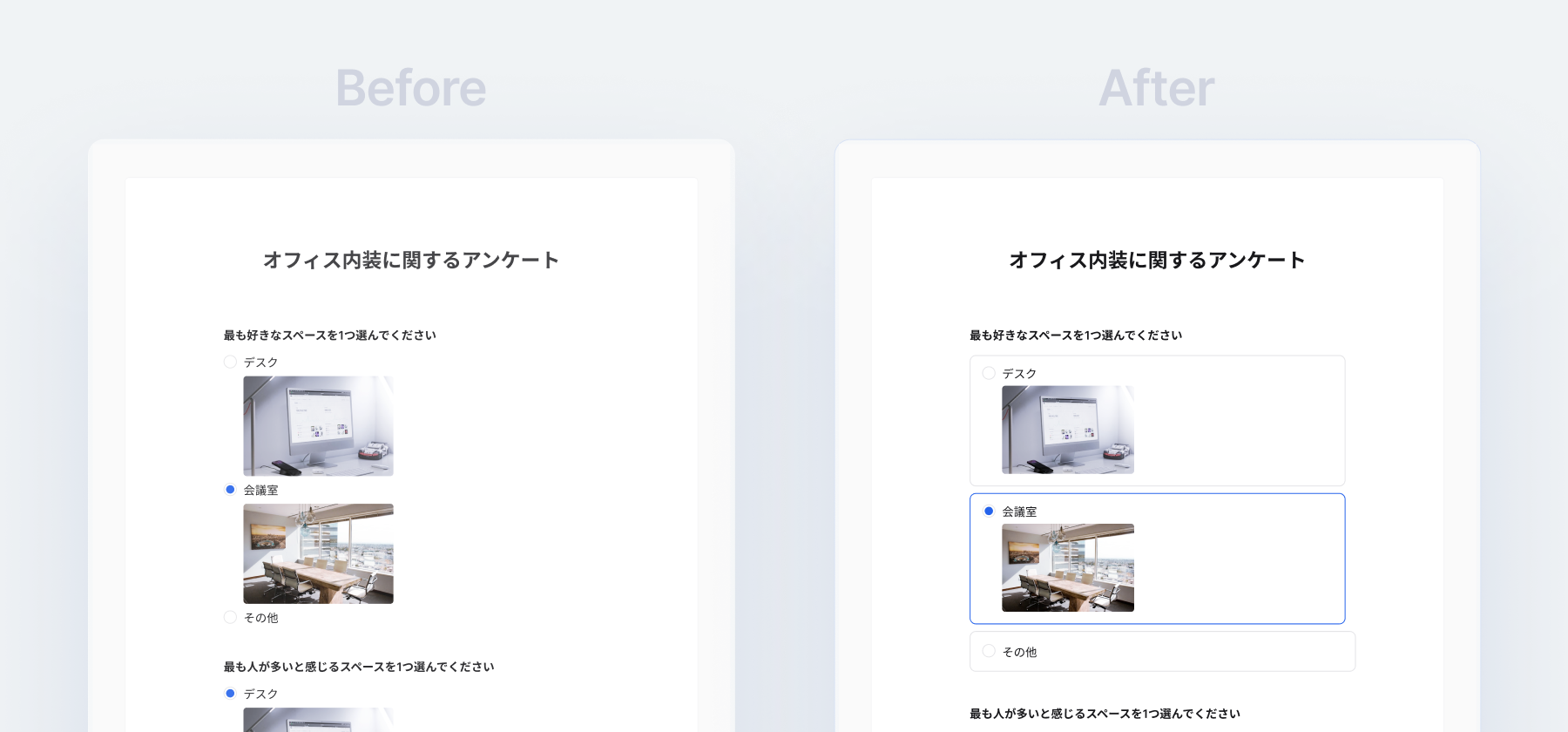Click question 最も人が多いと感じるスペース in Before panel

click(359, 667)
